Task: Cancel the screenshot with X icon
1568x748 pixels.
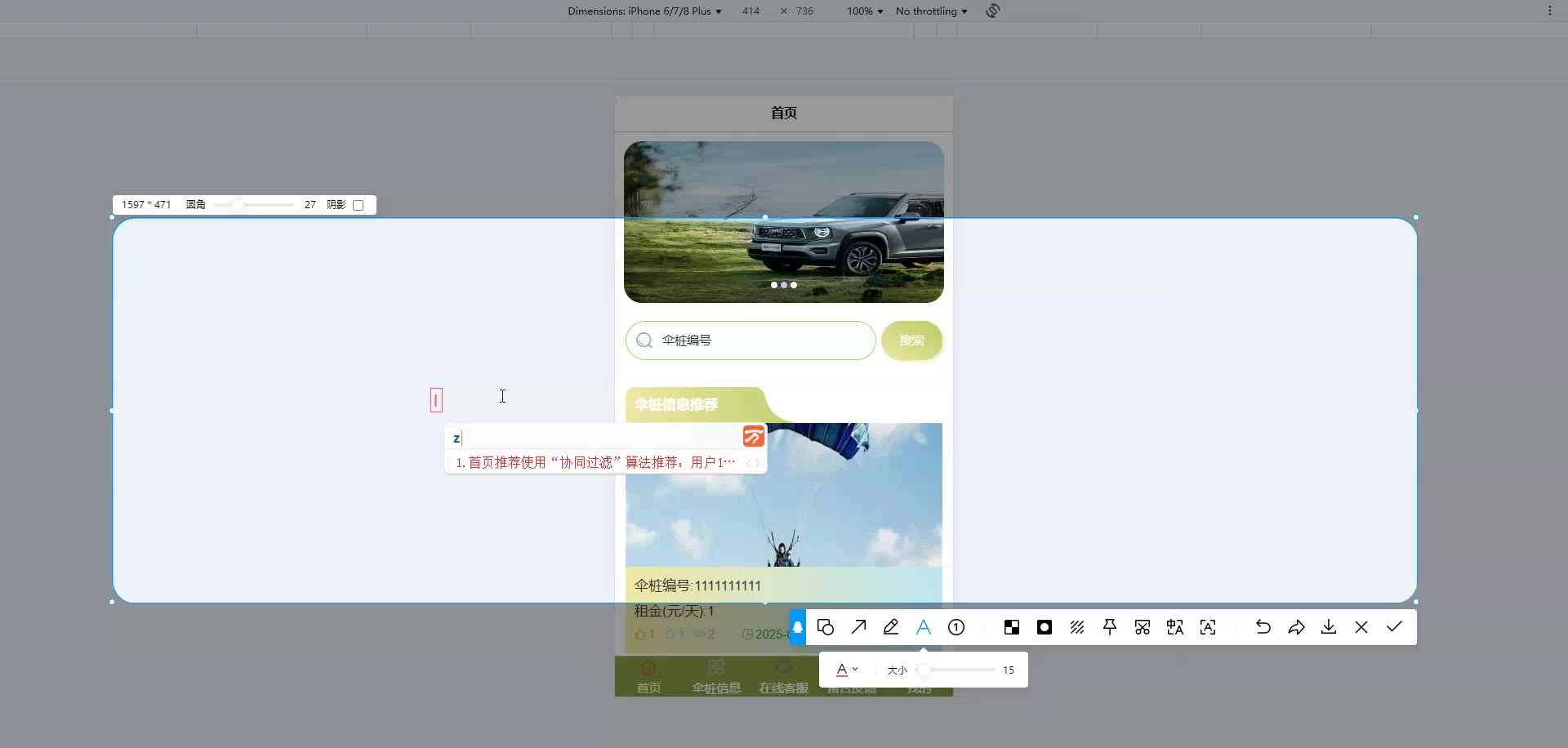Action: pyautogui.click(x=1361, y=627)
